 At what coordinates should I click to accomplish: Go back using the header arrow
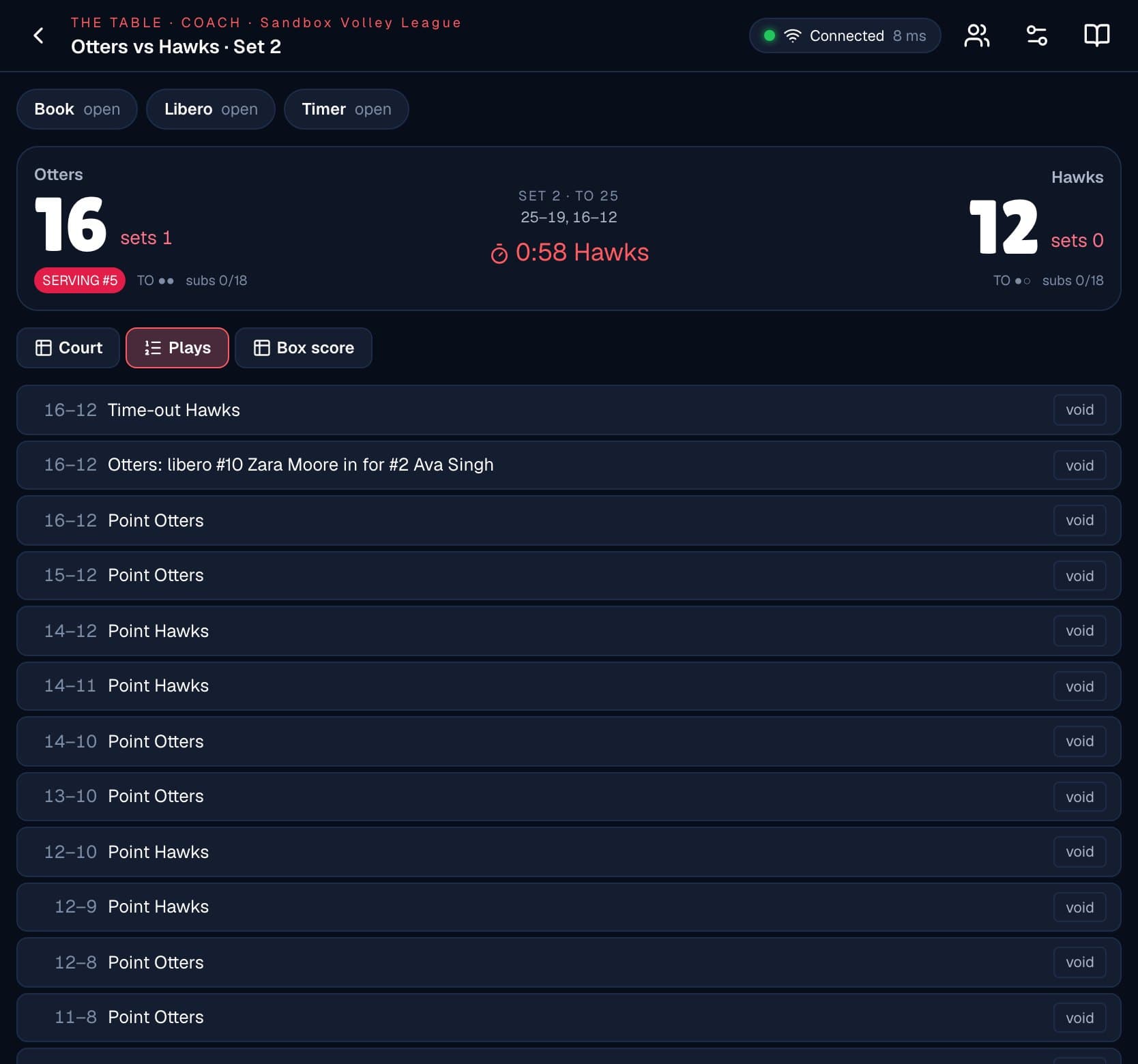(39, 35)
